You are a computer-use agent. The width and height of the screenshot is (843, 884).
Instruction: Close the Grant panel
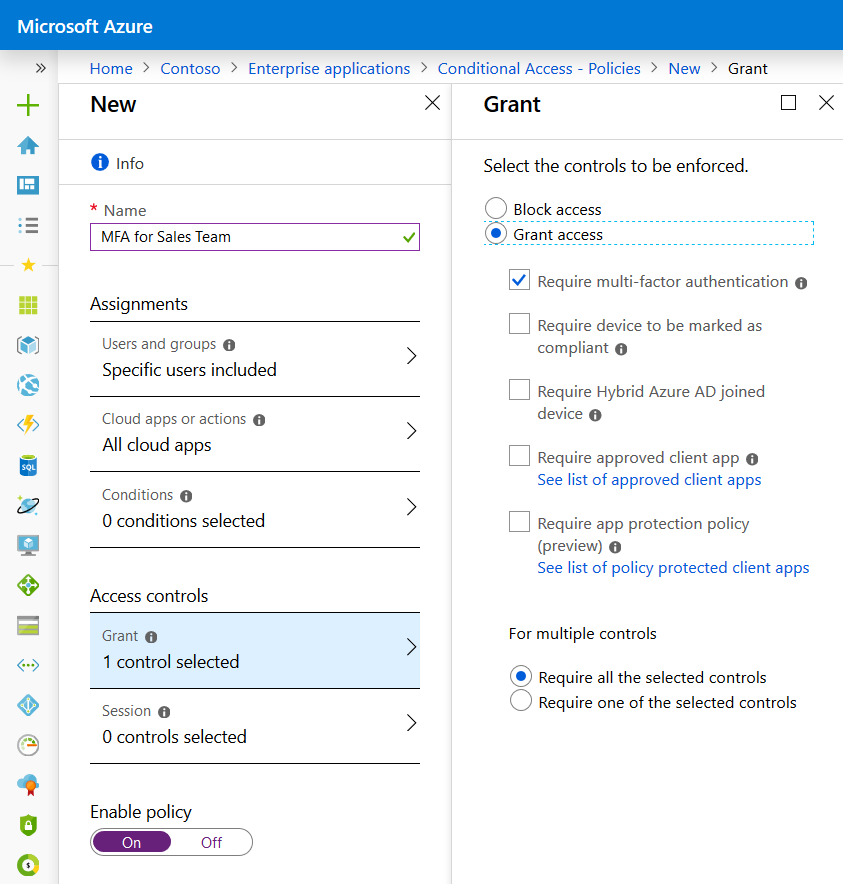[826, 103]
